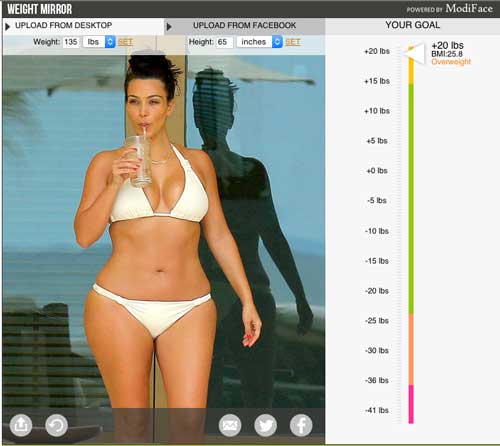Share result on Twitter icon
Image resolution: width=500 pixels, height=446 pixels.
pos(265,425)
